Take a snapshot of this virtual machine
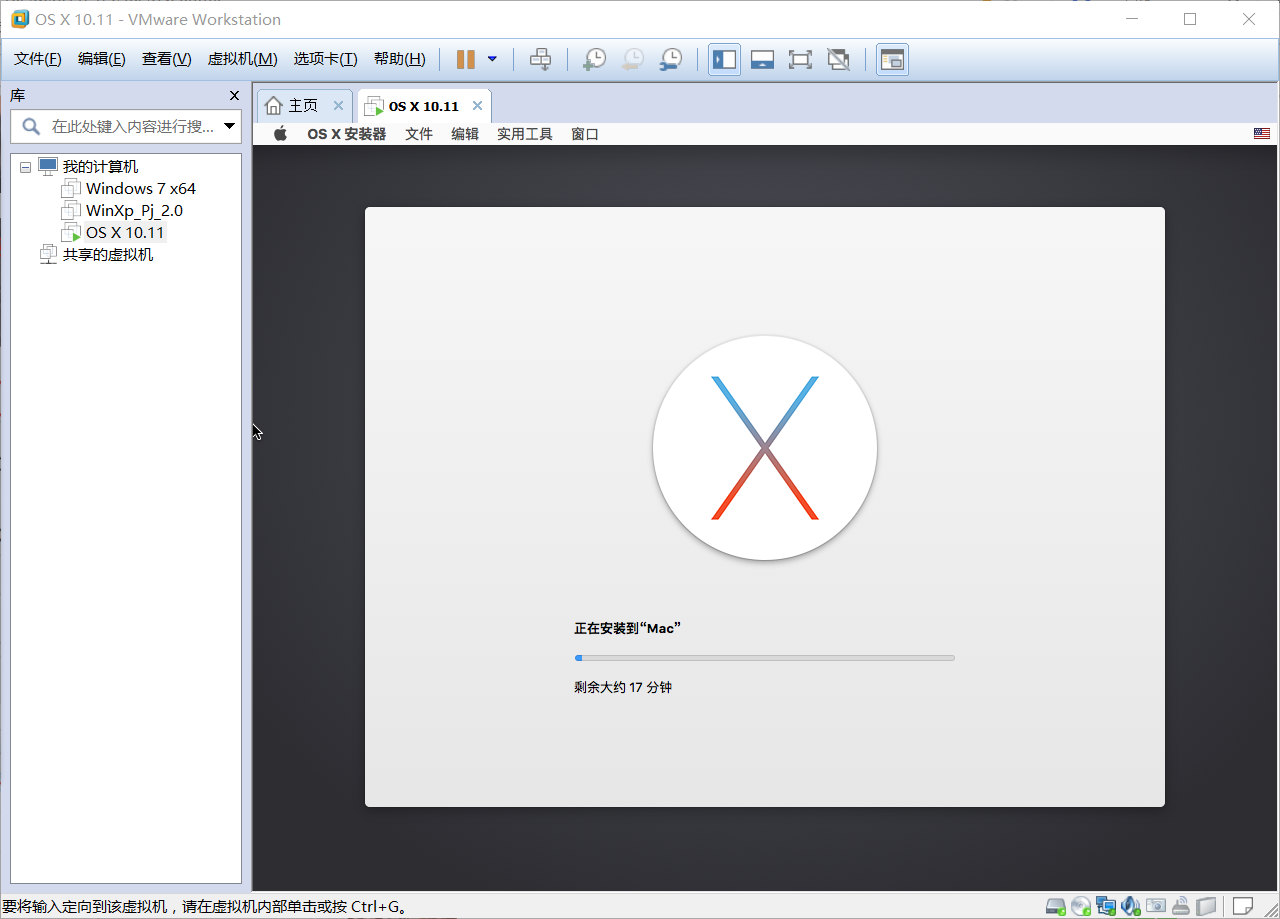This screenshot has height=919, width=1280. pos(594,59)
